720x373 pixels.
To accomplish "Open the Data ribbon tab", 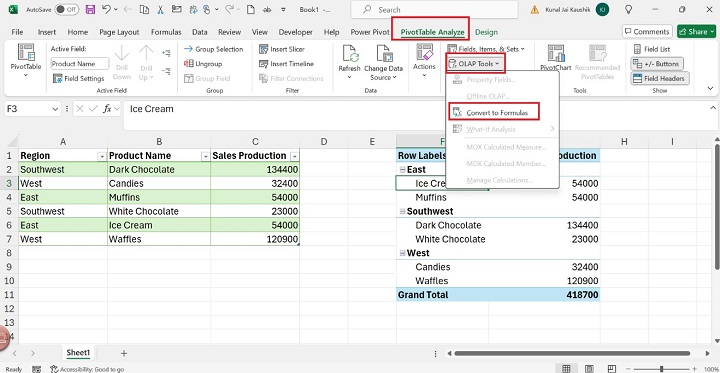I will coord(200,32).
